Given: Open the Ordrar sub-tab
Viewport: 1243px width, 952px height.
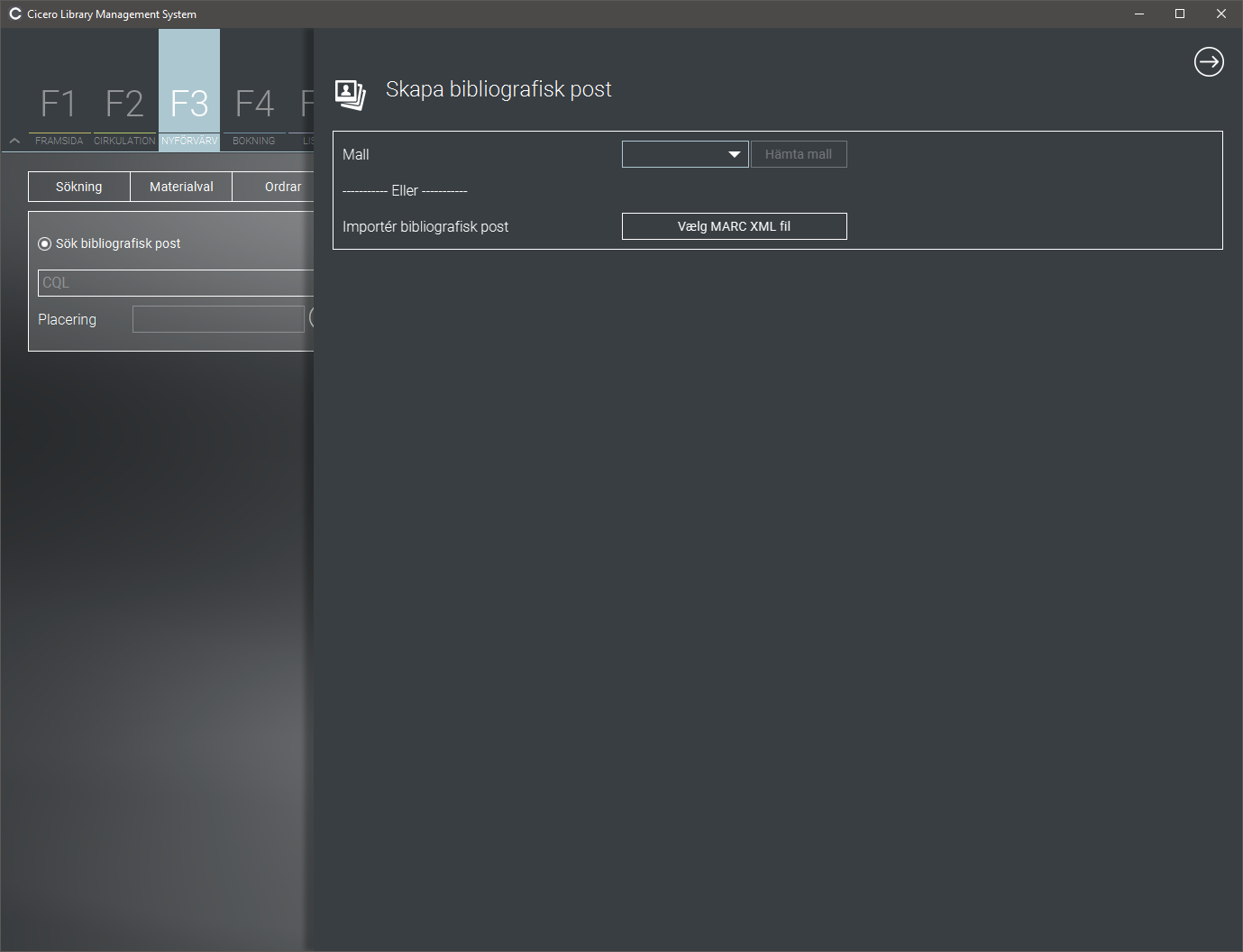Looking at the screenshot, I should pyautogui.click(x=273, y=187).
